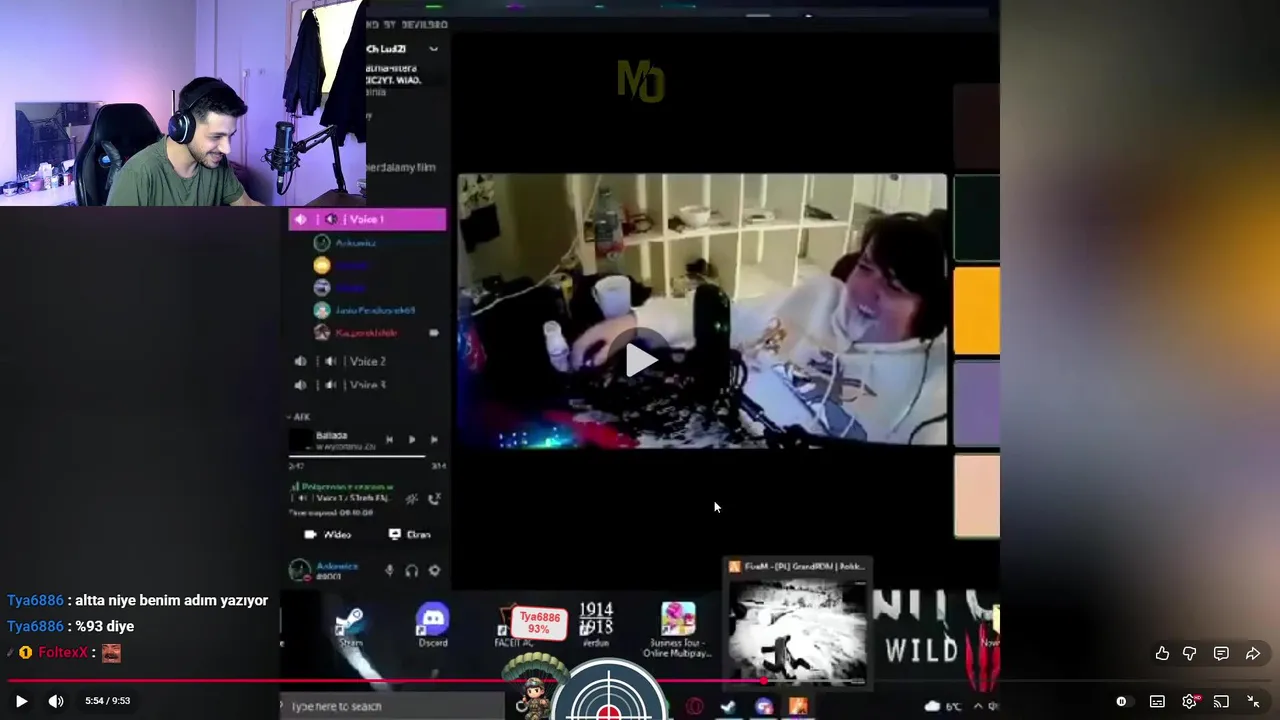Toggle the noise suppression icon
The width and height of the screenshot is (1280, 720).
click(x=412, y=498)
